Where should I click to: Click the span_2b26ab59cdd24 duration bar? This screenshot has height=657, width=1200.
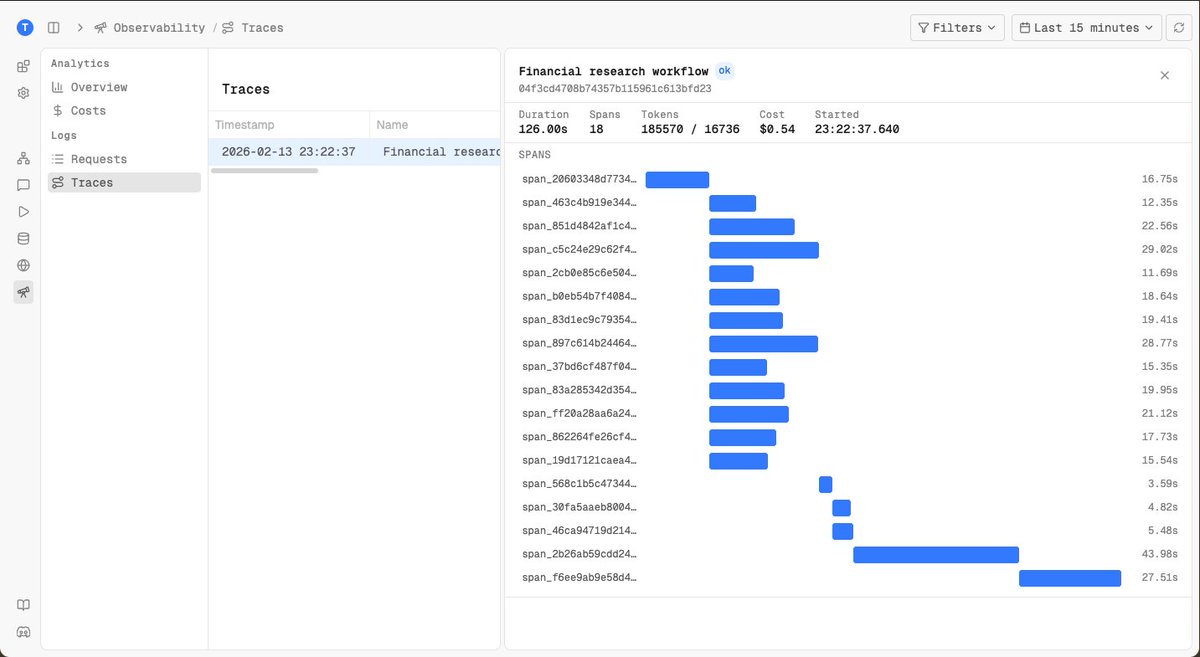935,554
